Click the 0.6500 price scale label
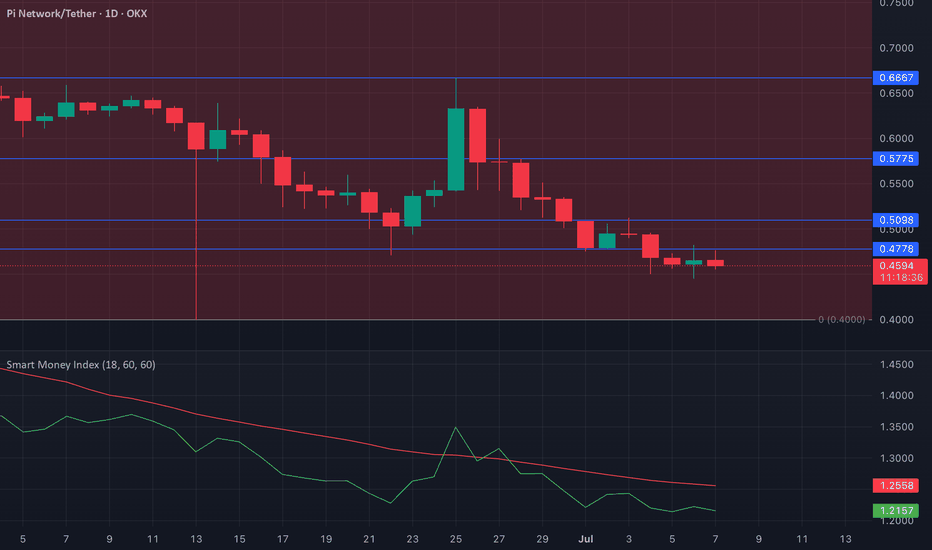 click(896, 93)
